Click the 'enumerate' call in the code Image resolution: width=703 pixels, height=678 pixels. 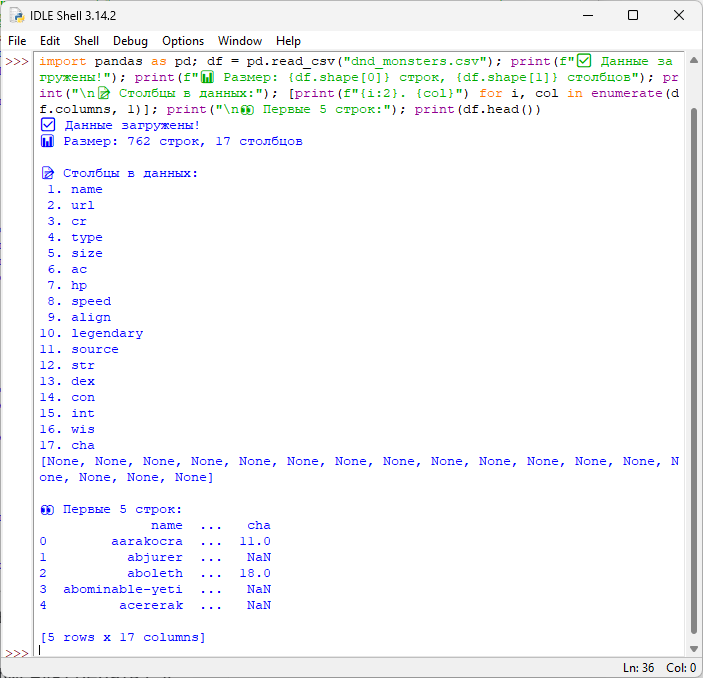coord(627,93)
